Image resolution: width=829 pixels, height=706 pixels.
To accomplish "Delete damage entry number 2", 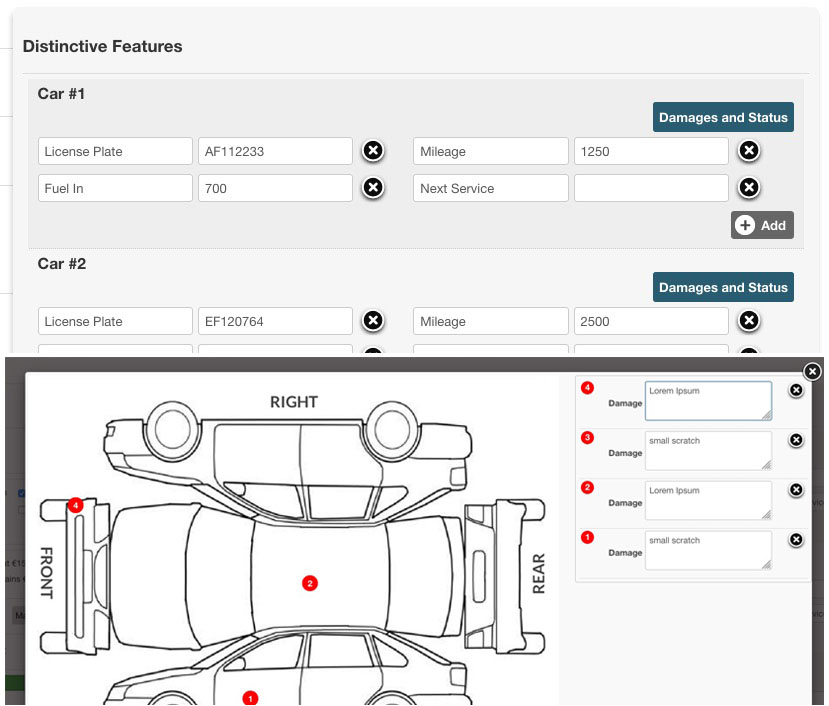I will (x=796, y=490).
